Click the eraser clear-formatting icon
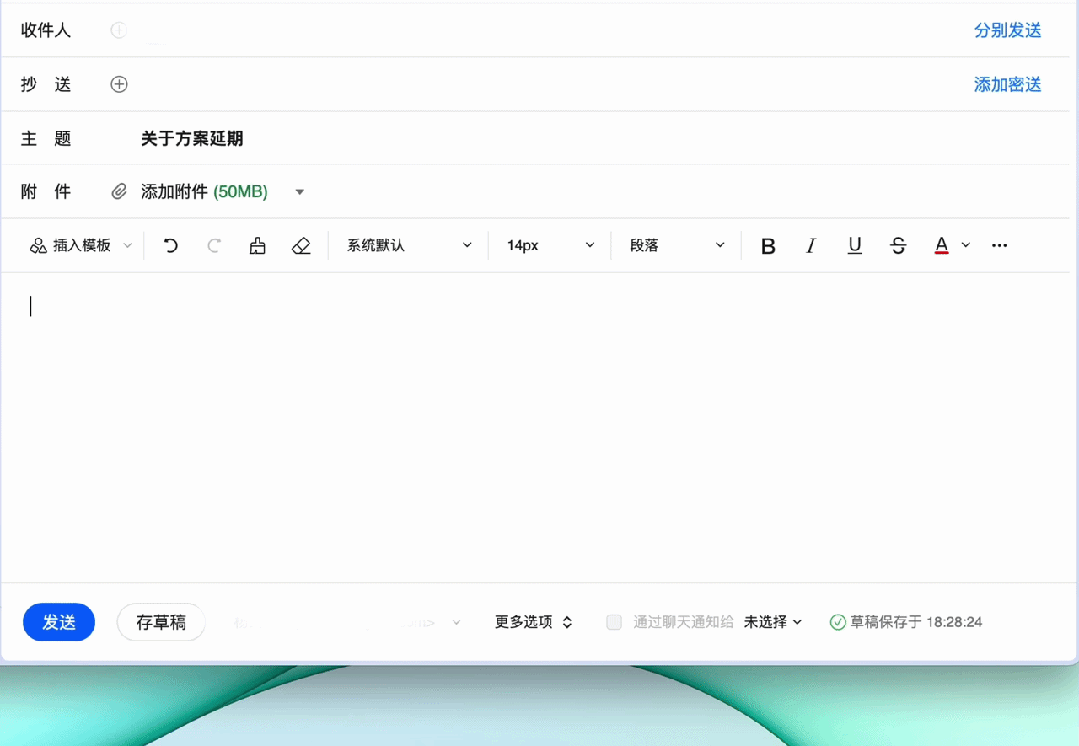1079x746 pixels. click(x=301, y=246)
